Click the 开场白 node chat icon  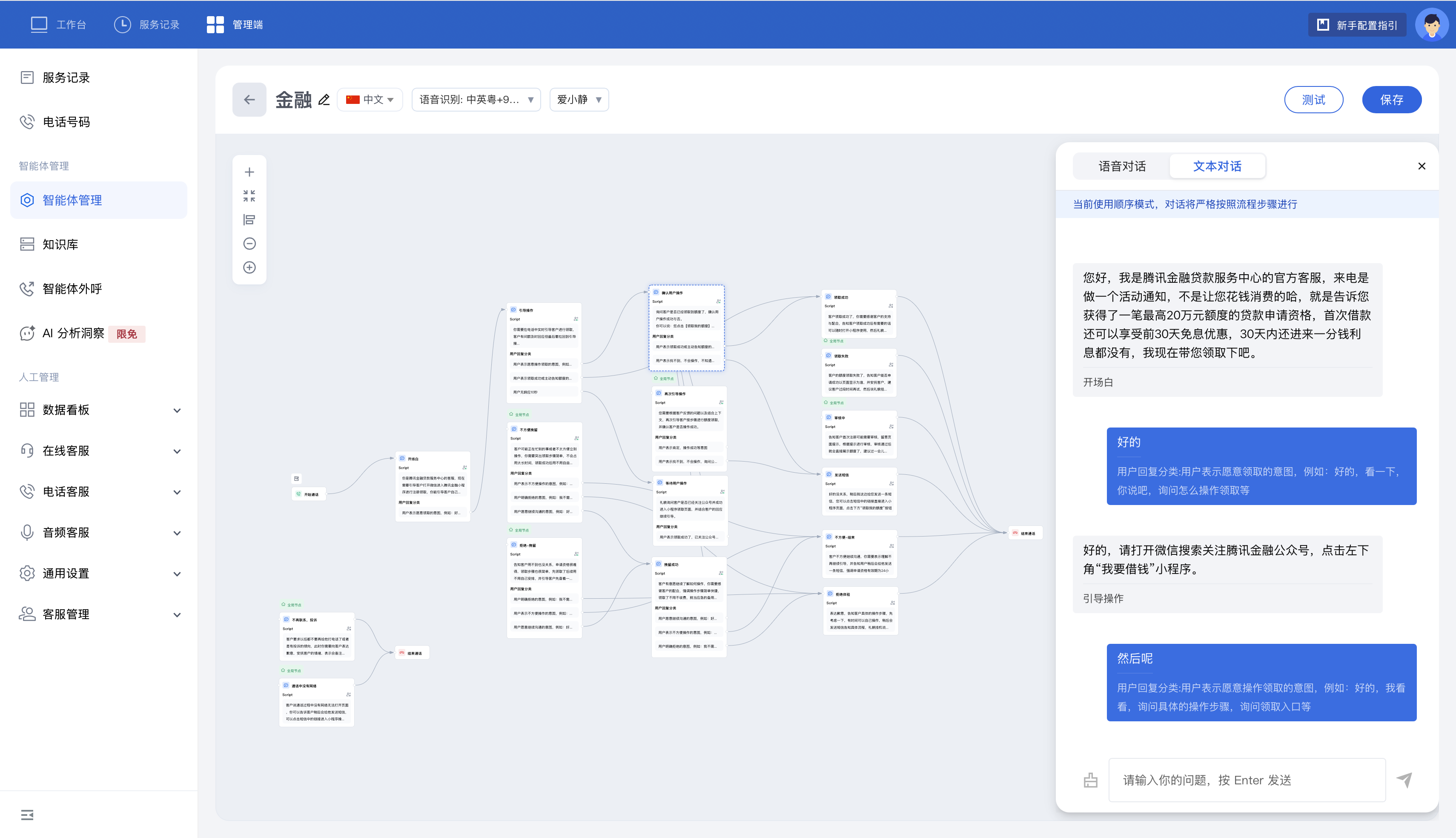[402, 459]
